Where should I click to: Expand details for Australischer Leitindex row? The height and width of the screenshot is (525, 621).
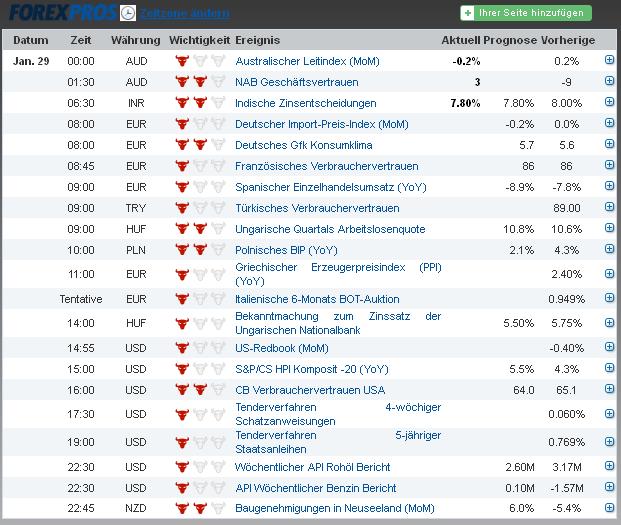point(609,61)
